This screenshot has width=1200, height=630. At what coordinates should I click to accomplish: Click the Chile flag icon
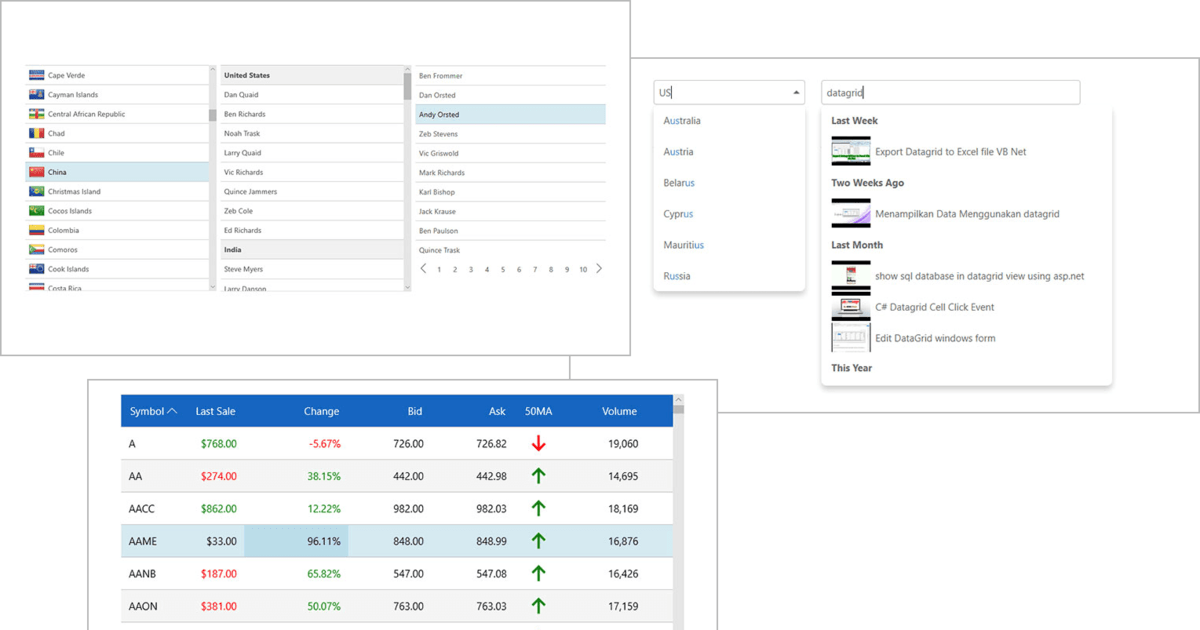tap(37, 152)
